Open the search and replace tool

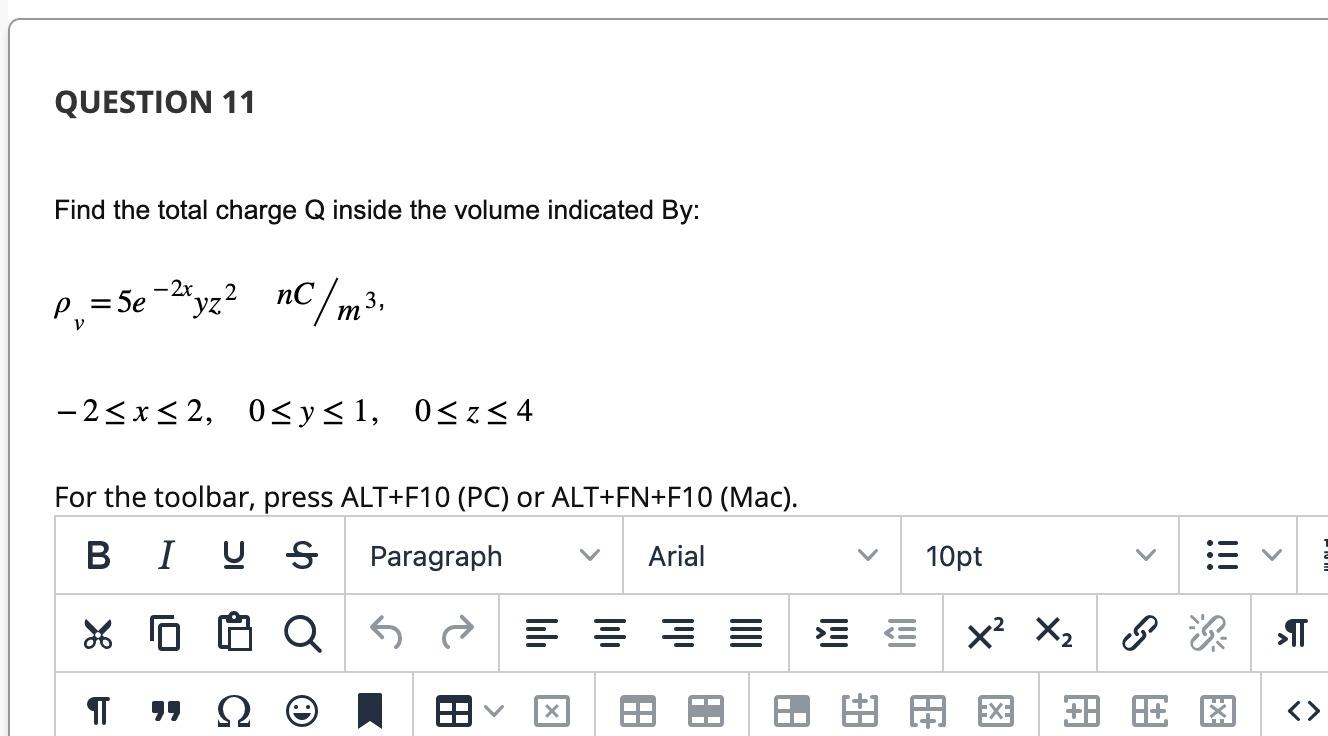[303, 633]
